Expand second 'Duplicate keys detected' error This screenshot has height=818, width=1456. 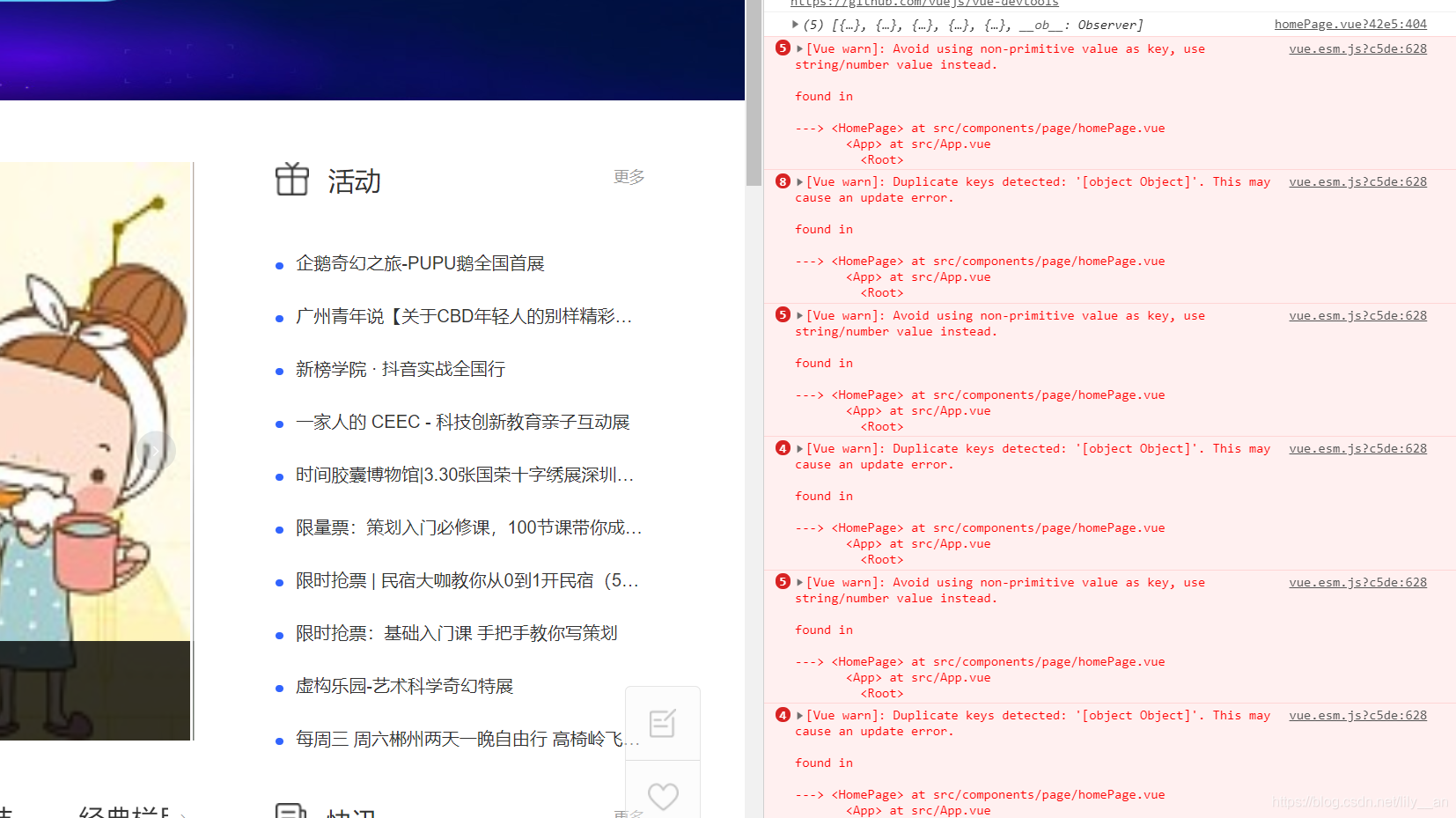coord(799,449)
